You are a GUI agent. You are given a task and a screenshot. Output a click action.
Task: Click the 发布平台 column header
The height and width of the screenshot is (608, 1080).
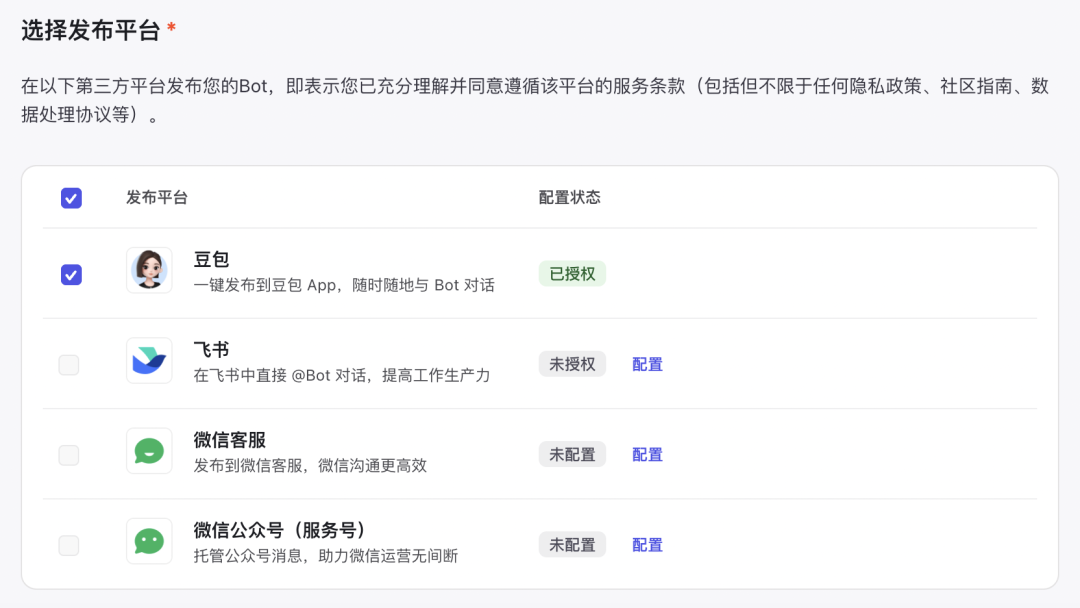click(x=156, y=198)
